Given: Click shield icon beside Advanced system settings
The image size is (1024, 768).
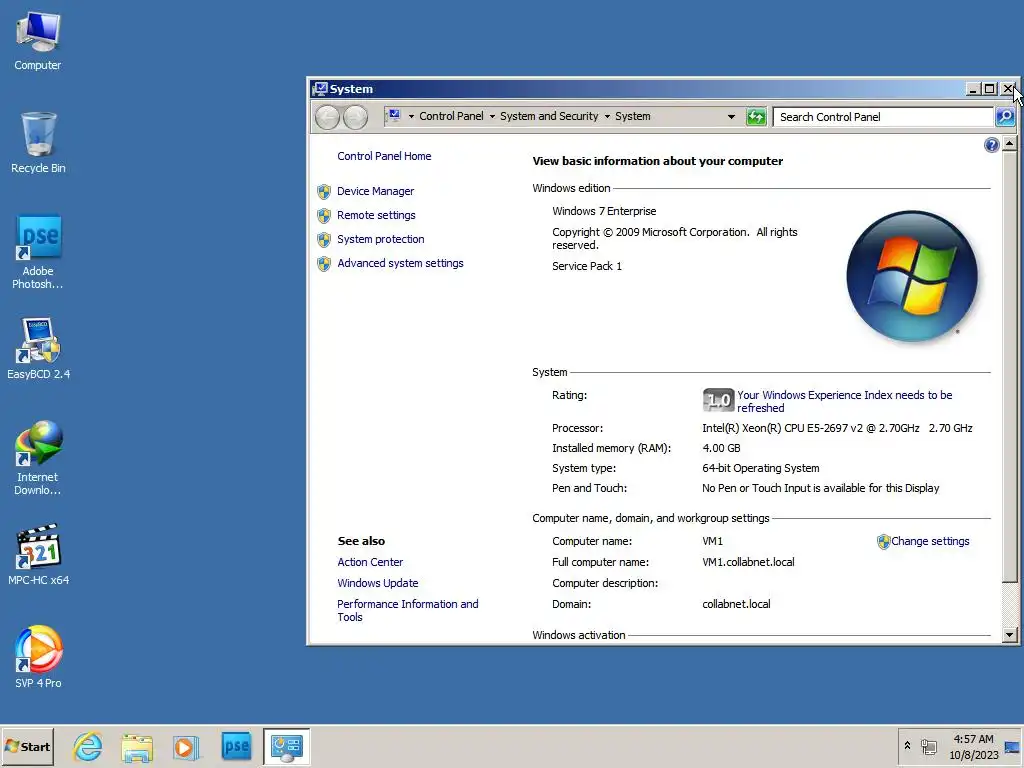Looking at the screenshot, I should [324, 264].
